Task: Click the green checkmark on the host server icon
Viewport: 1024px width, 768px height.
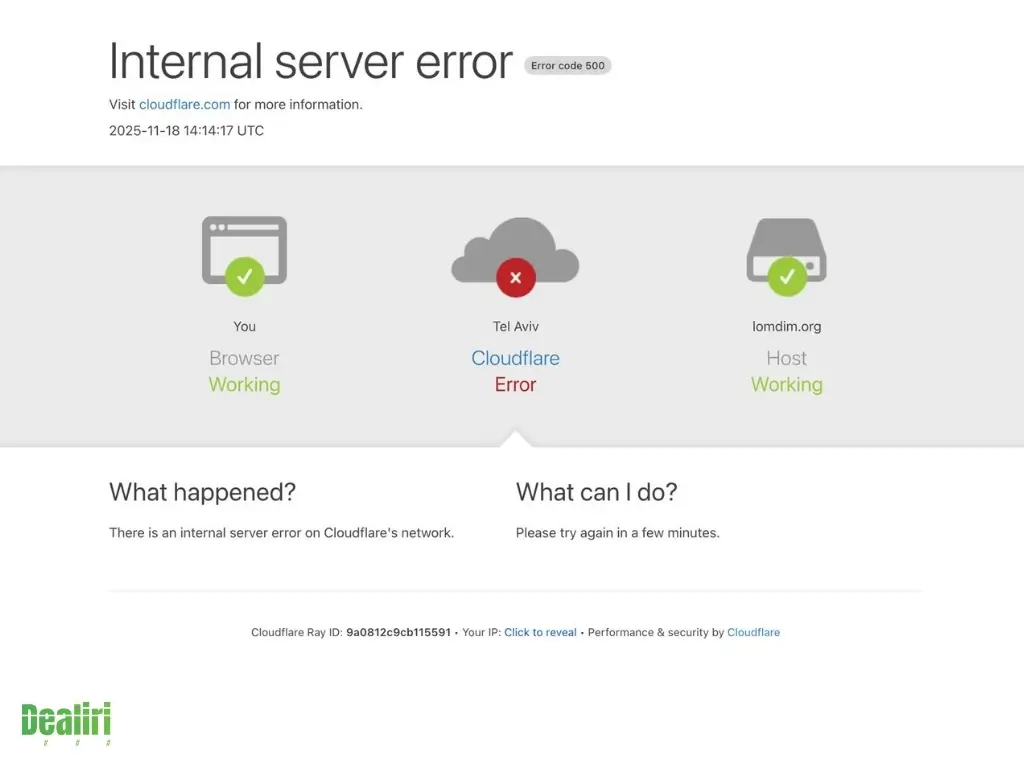Action: 786,276
